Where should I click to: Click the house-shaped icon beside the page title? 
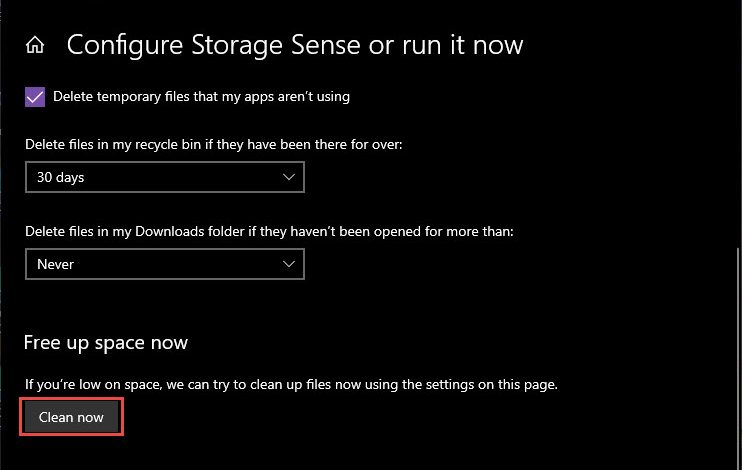(x=35, y=45)
